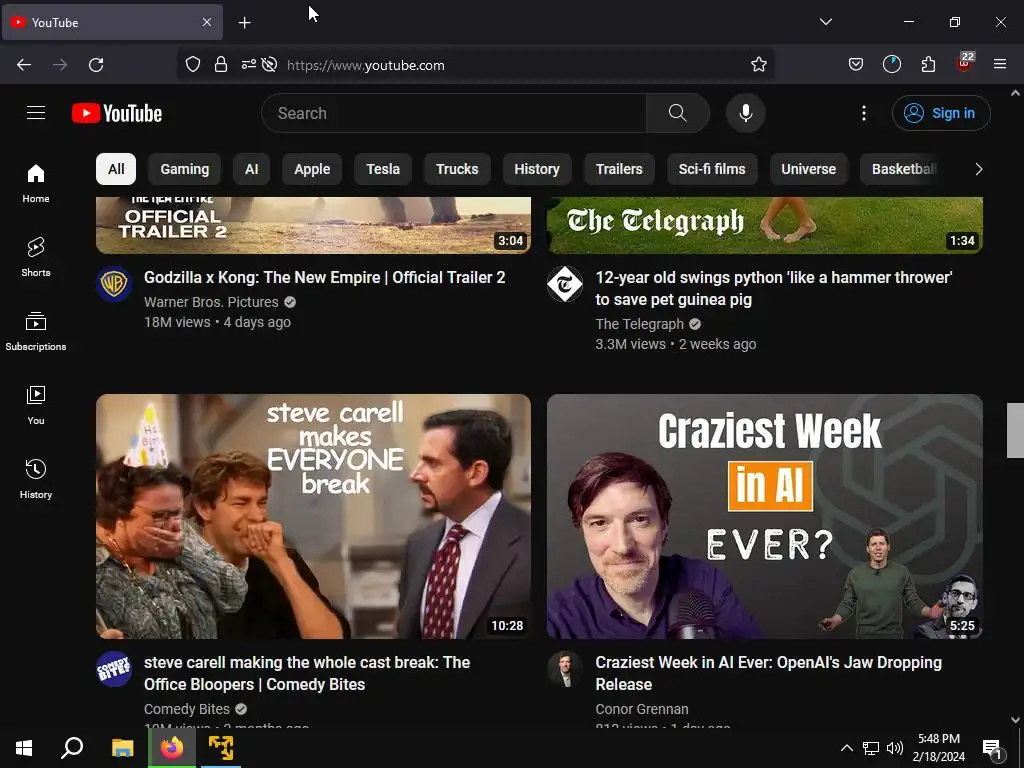1024x768 pixels.
Task: Toggle the autoplay-blocked icon in address bar
Action: tap(269, 65)
